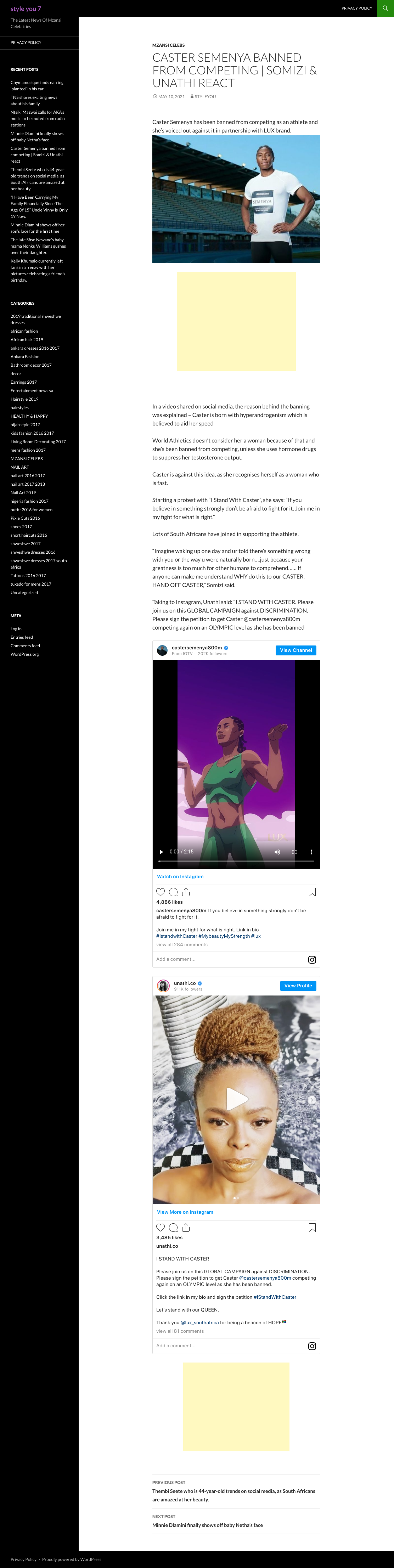Open video more options menu
The image size is (394, 1568).
tap(311, 852)
